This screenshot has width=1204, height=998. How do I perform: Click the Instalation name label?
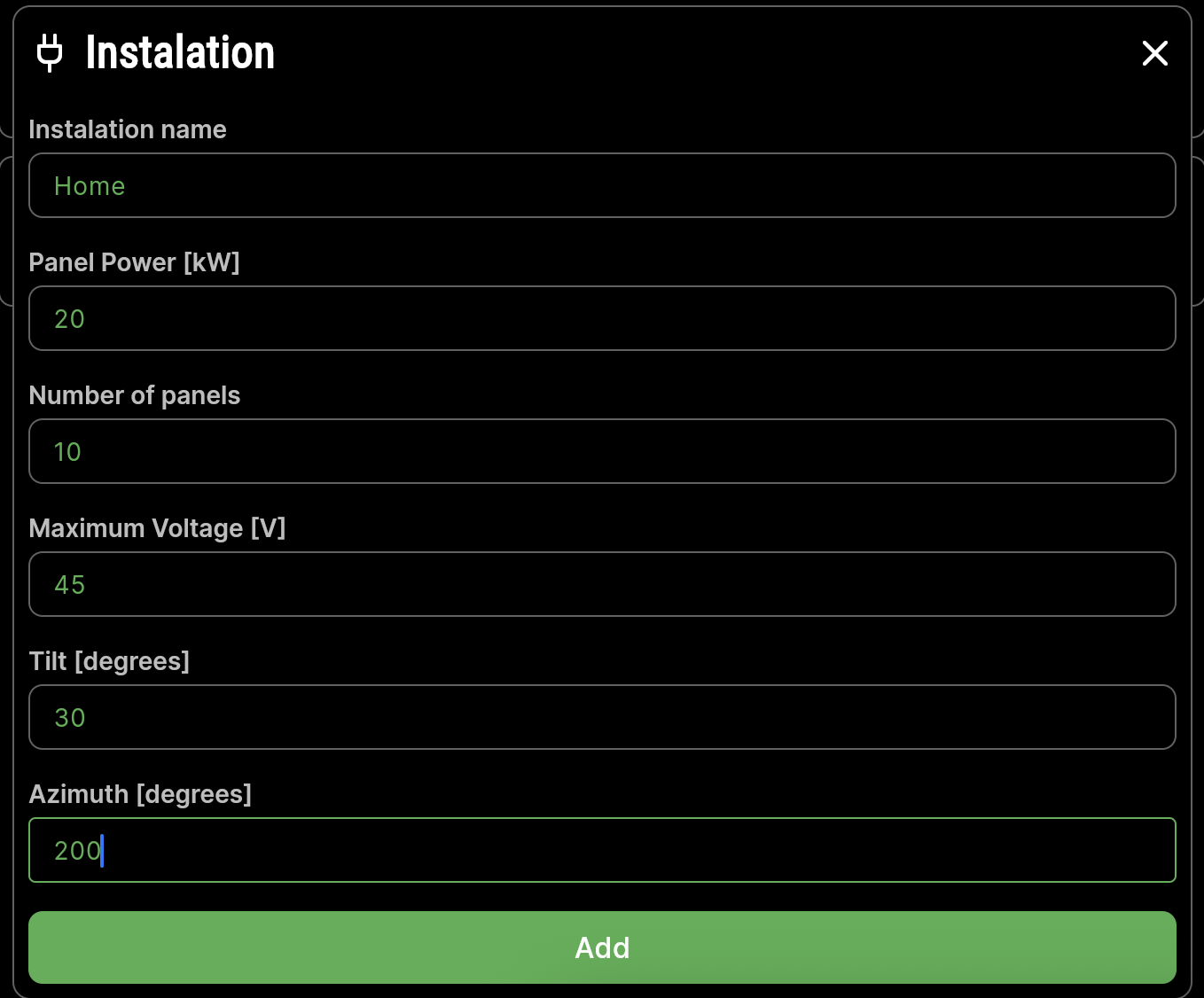pos(127,129)
